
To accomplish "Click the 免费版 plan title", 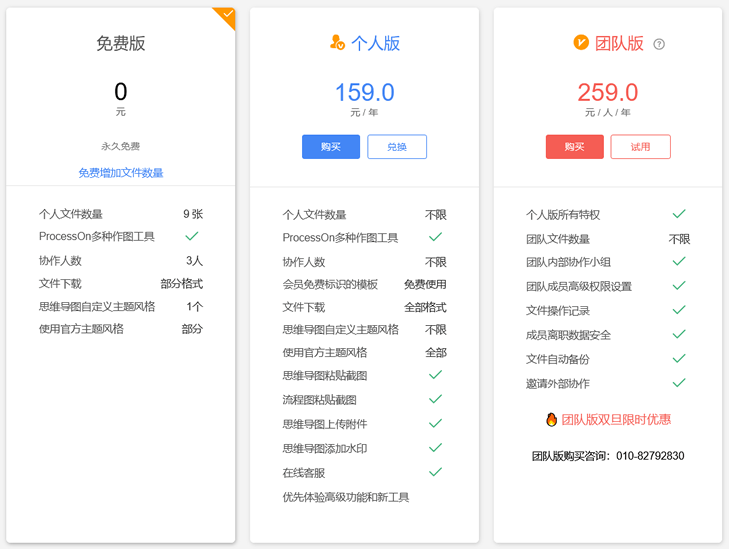I will pos(121,43).
